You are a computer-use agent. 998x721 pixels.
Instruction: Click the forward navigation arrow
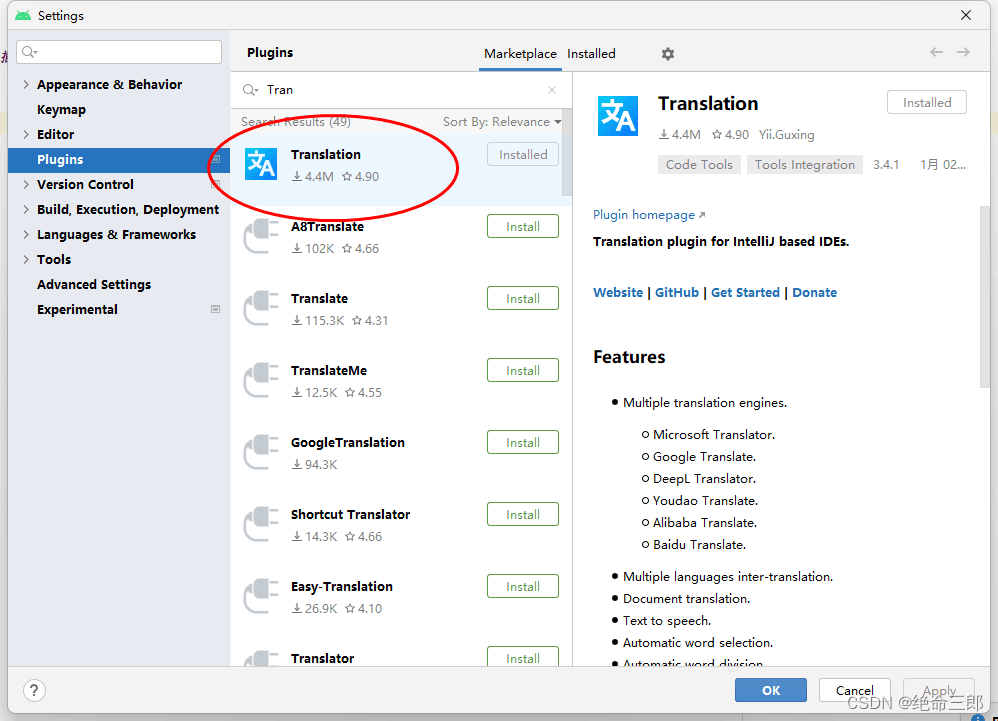click(963, 52)
